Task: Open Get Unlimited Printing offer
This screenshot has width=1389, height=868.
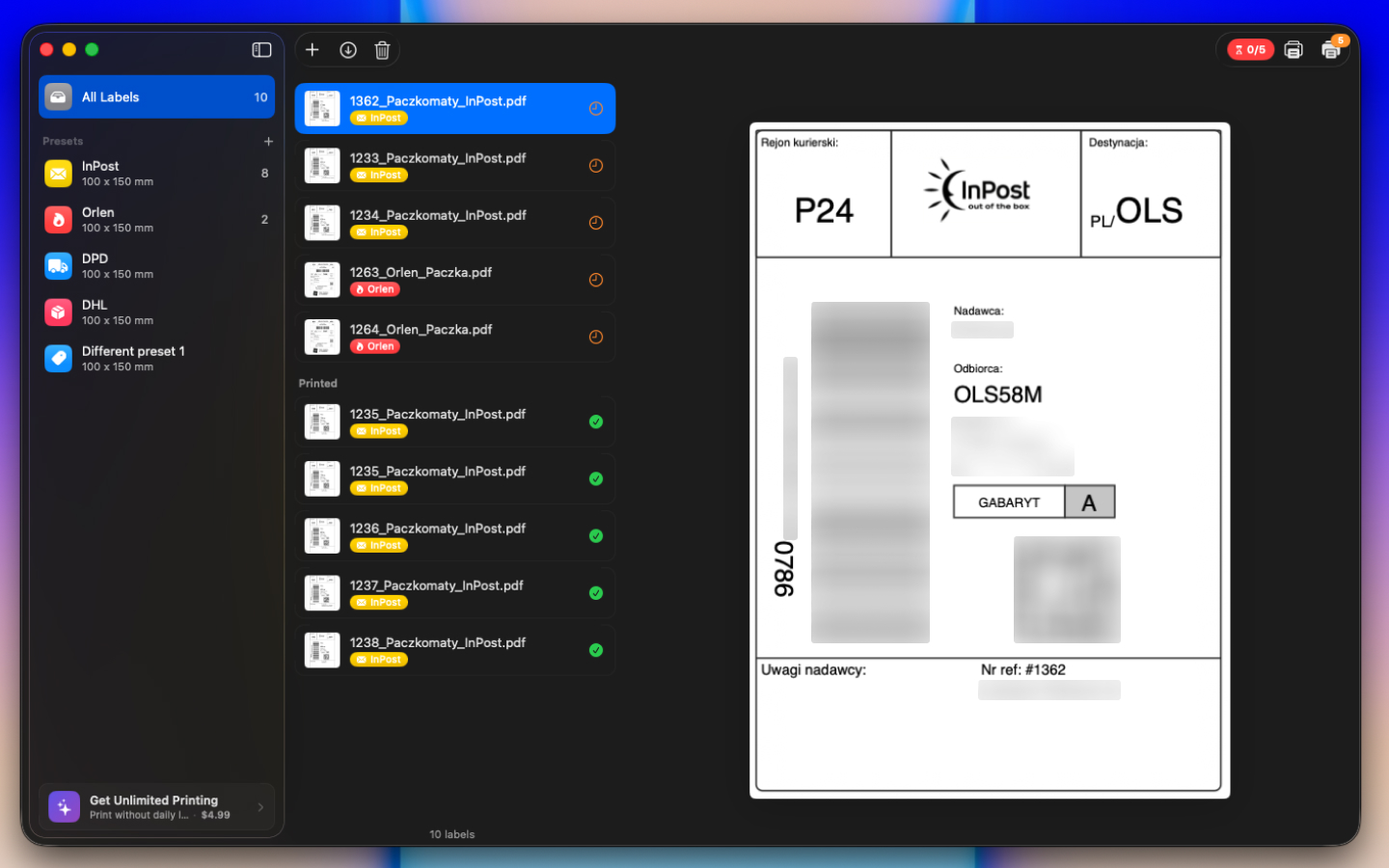Action: pos(156,806)
